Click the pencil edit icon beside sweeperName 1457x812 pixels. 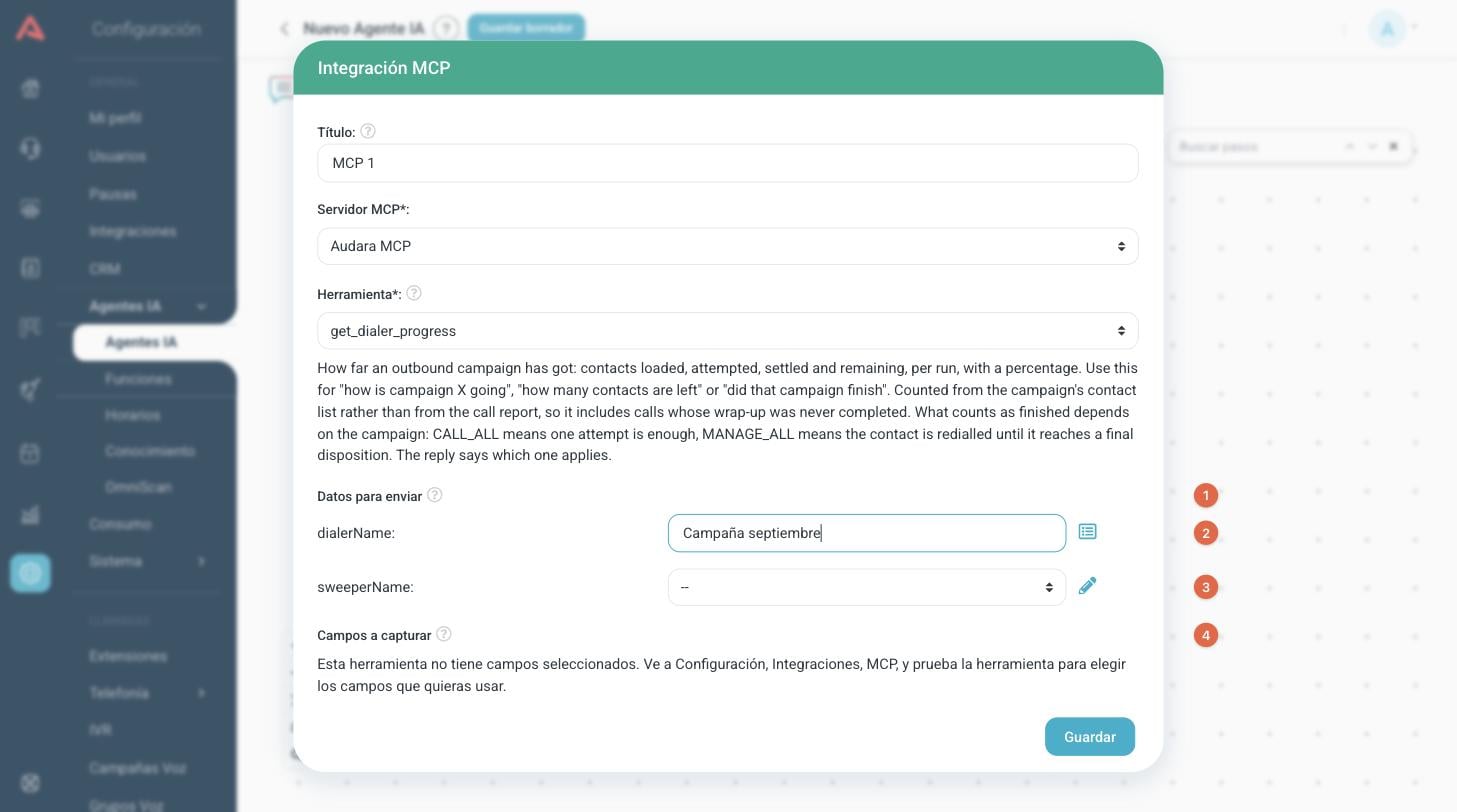(x=1087, y=586)
